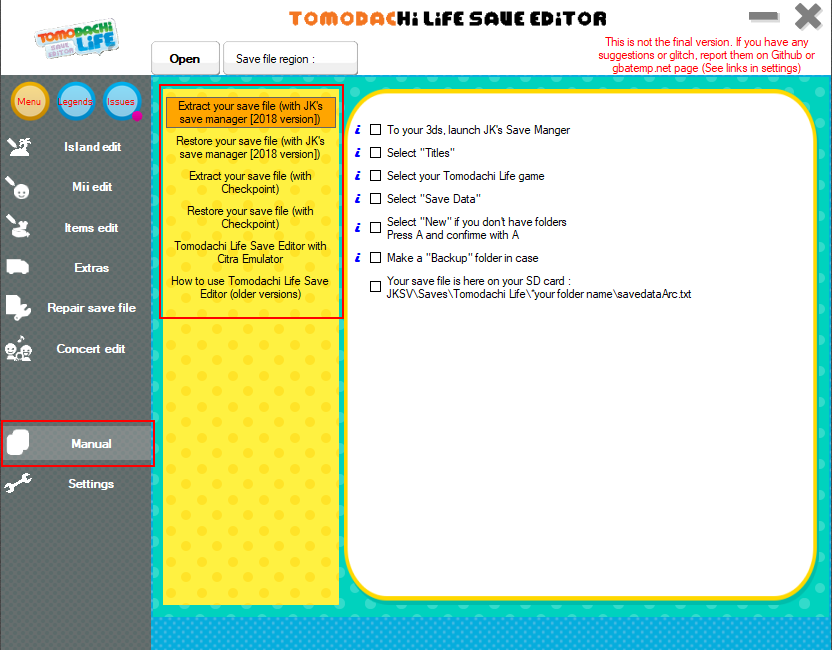Open Repair save file section
This screenshot has height=650, width=832.
point(76,308)
